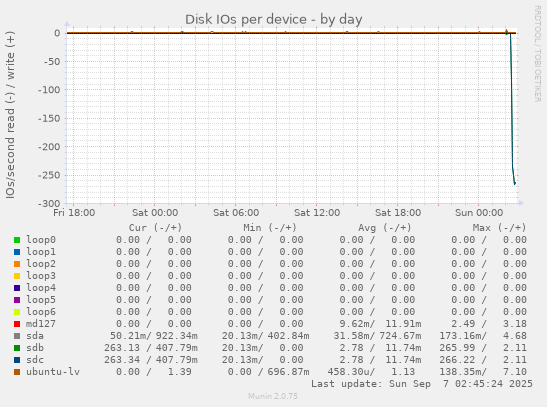Screen dimensions: 547x407
Task: Click the ubuntu-lv max write value 7.10
Action: (515, 372)
